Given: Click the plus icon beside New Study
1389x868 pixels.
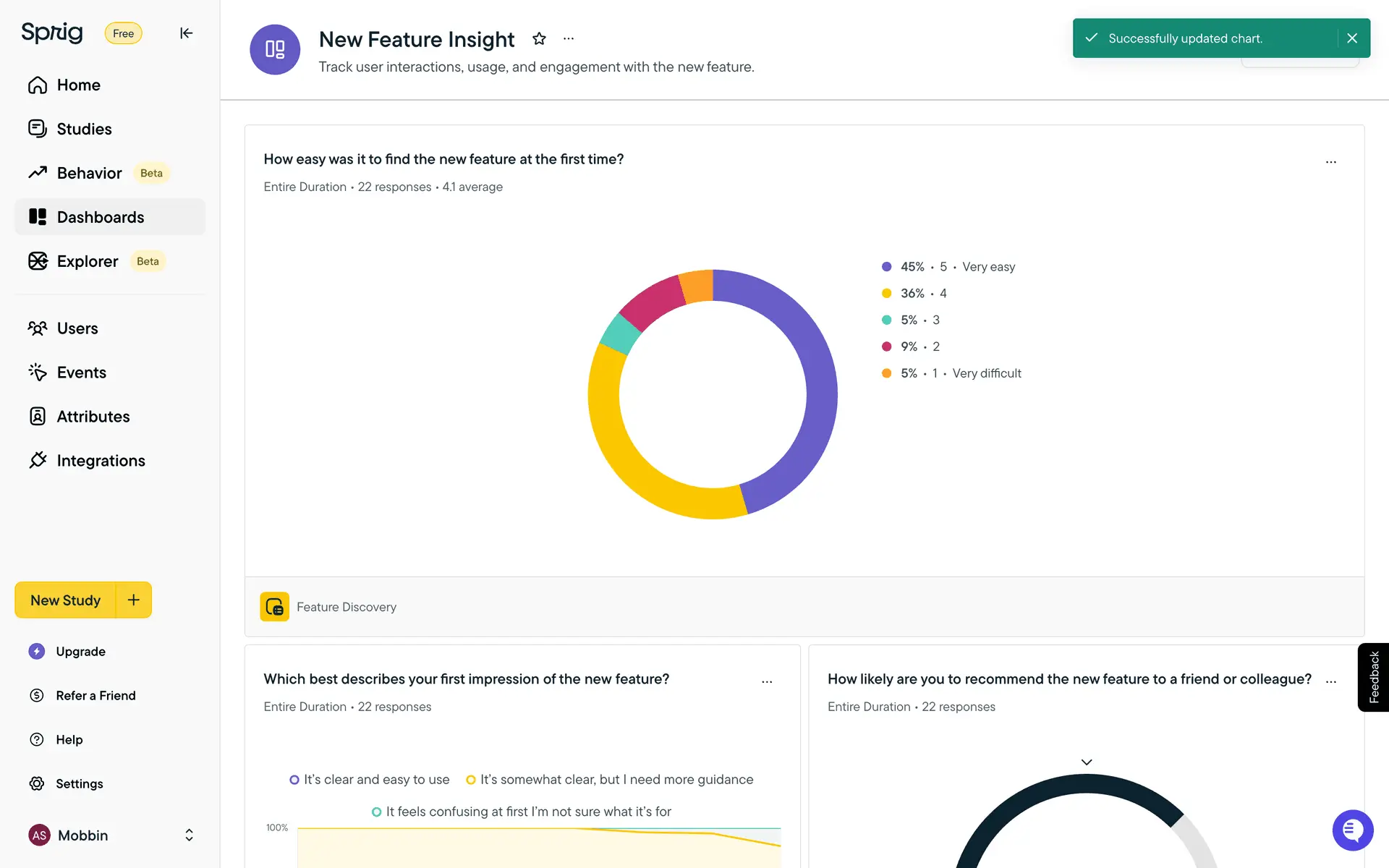Looking at the screenshot, I should point(134,600).
